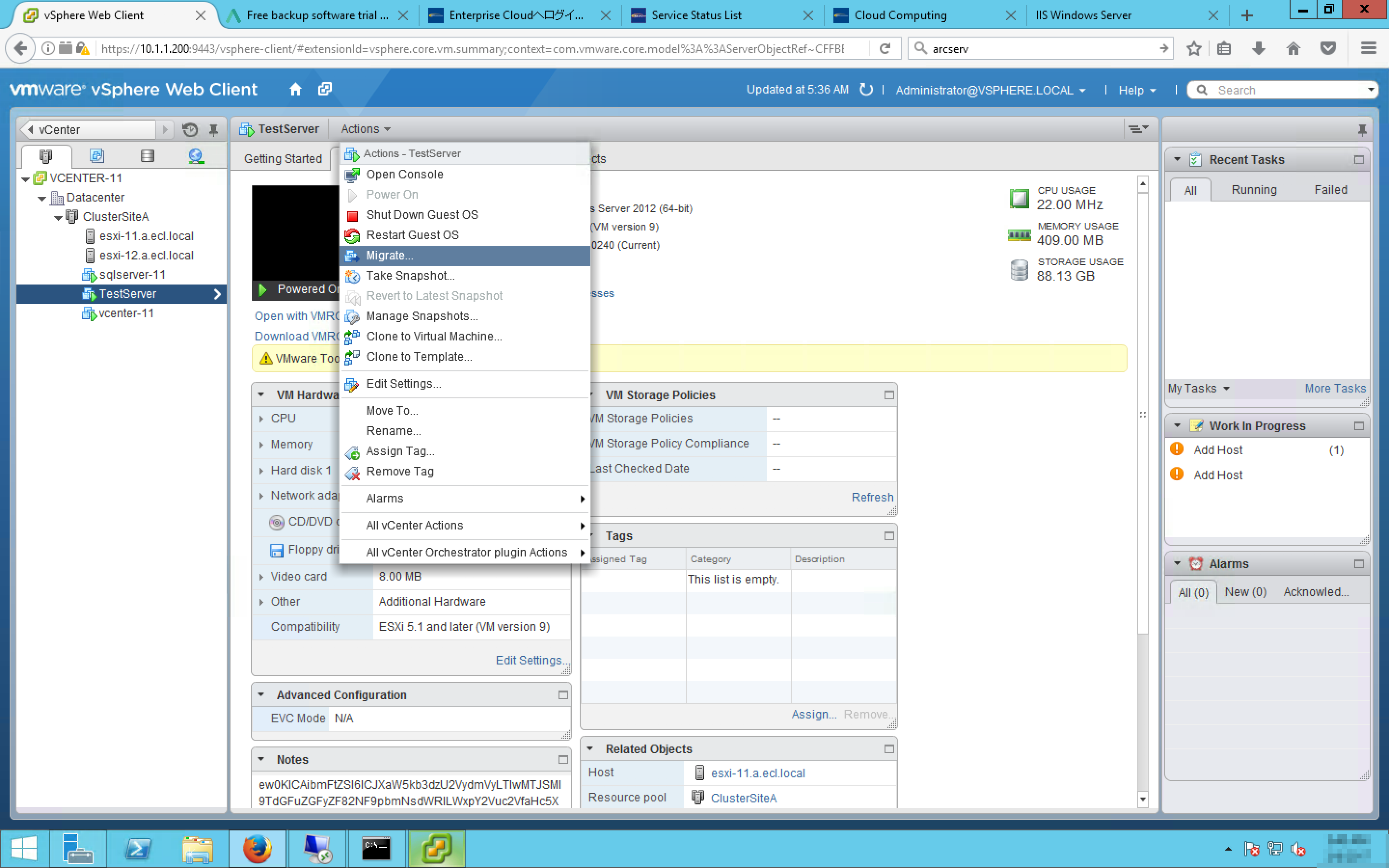
Task: Choose Migrate from Actions menu
Action: (x=465, y=256)
